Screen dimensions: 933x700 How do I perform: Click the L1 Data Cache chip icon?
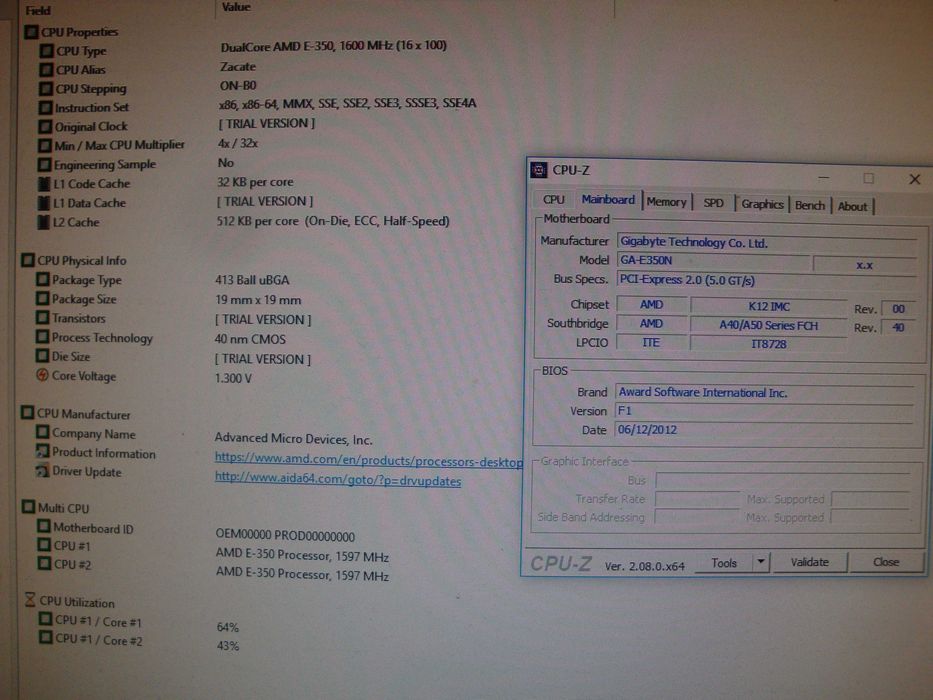pyautogui.click(x=43, y=203)
